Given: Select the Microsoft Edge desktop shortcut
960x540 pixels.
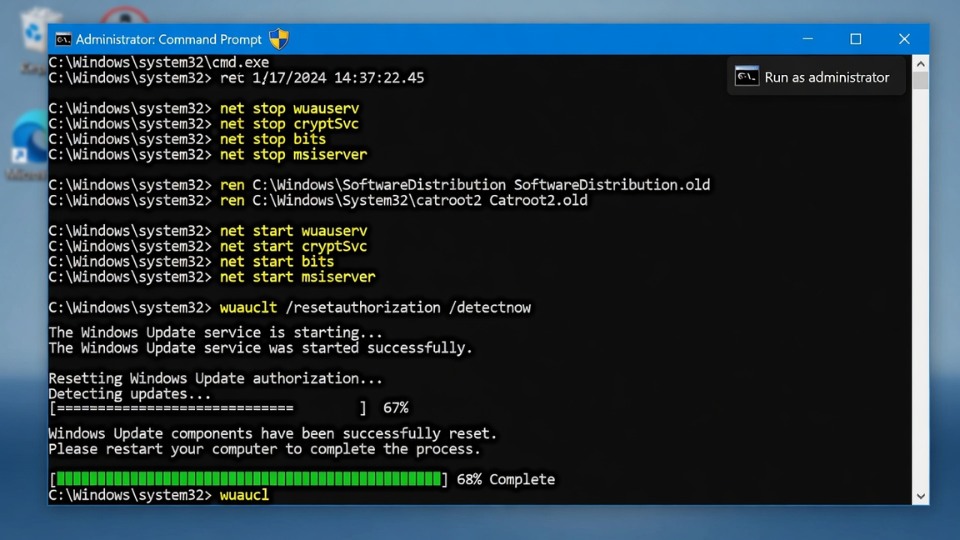Looking at the screenshot, I should tap(29, 146).
